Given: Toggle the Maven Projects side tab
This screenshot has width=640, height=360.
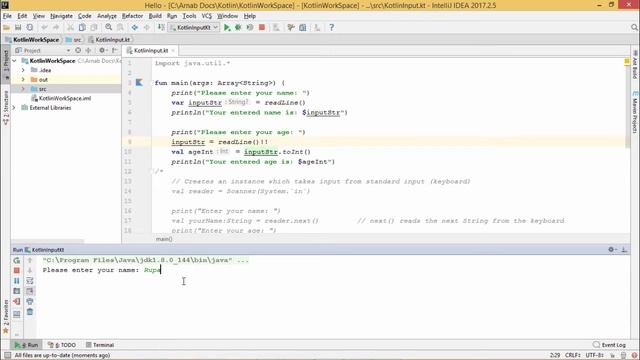Looking at the screenshot, I should [635, 112].
